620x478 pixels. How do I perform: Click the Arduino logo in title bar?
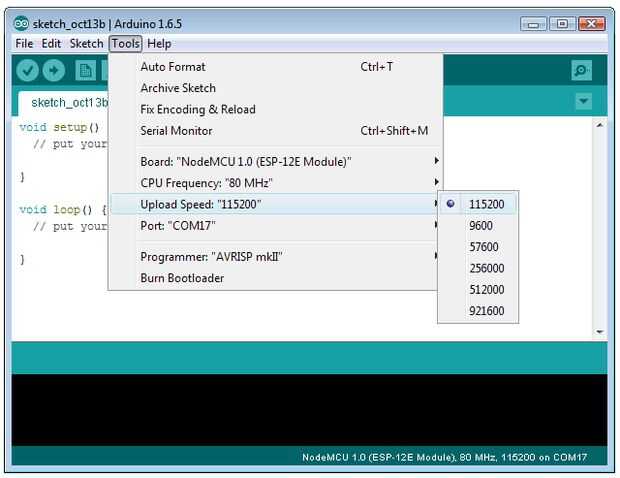click(x=21, y=24)
